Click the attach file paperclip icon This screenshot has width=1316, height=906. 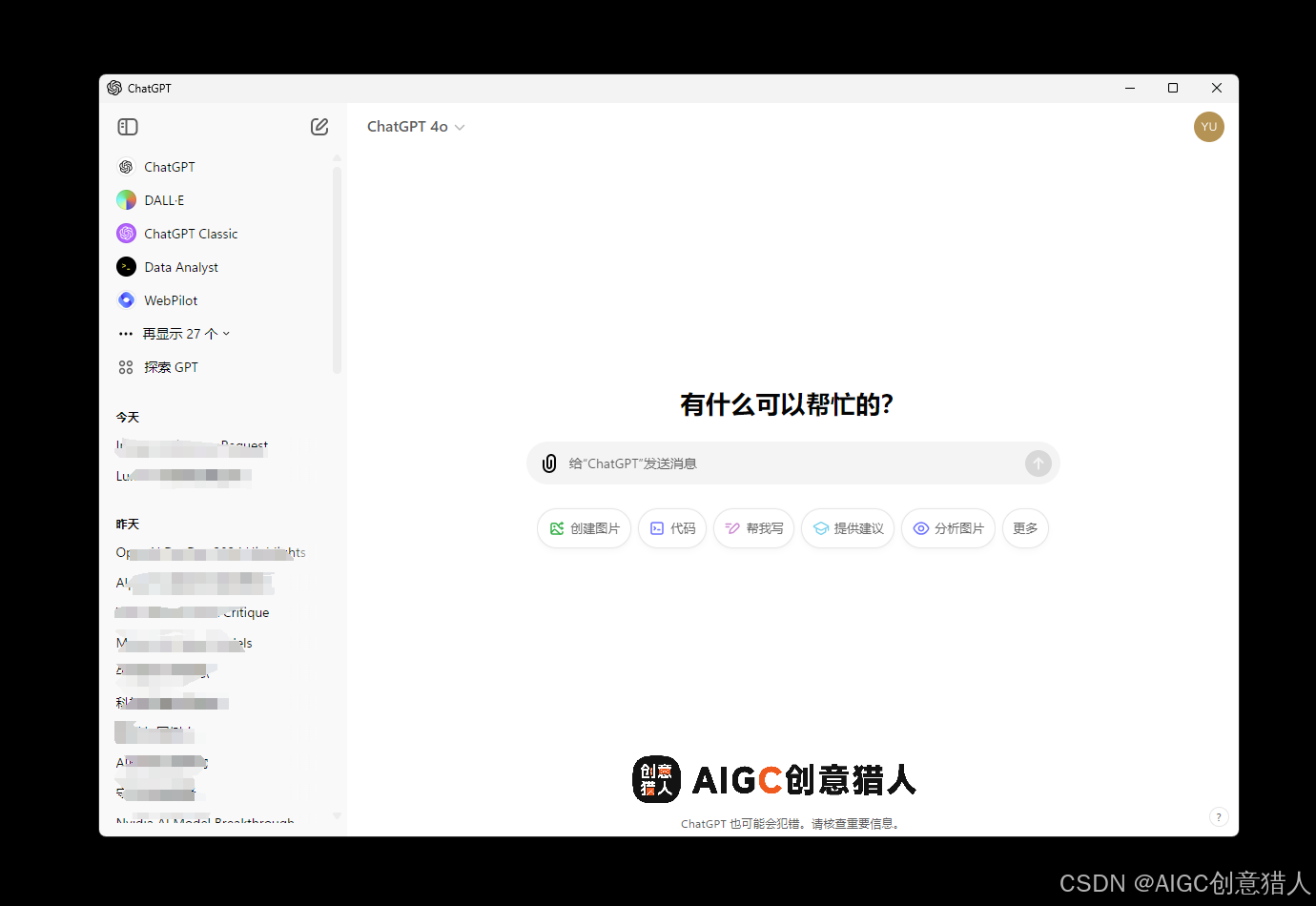tap(549, 463)
